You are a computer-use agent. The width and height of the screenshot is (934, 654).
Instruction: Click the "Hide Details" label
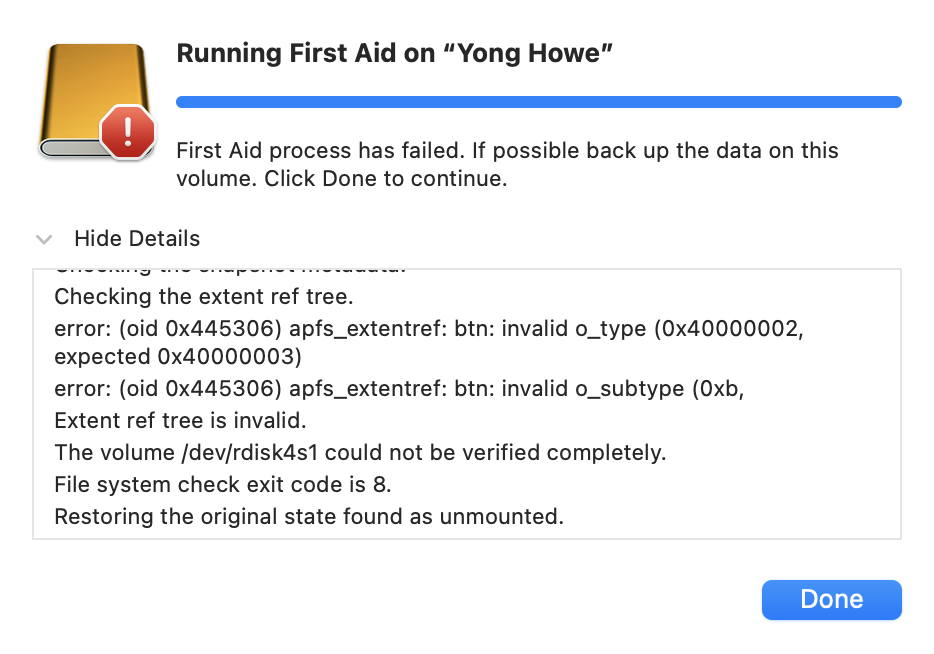(137, 239)
